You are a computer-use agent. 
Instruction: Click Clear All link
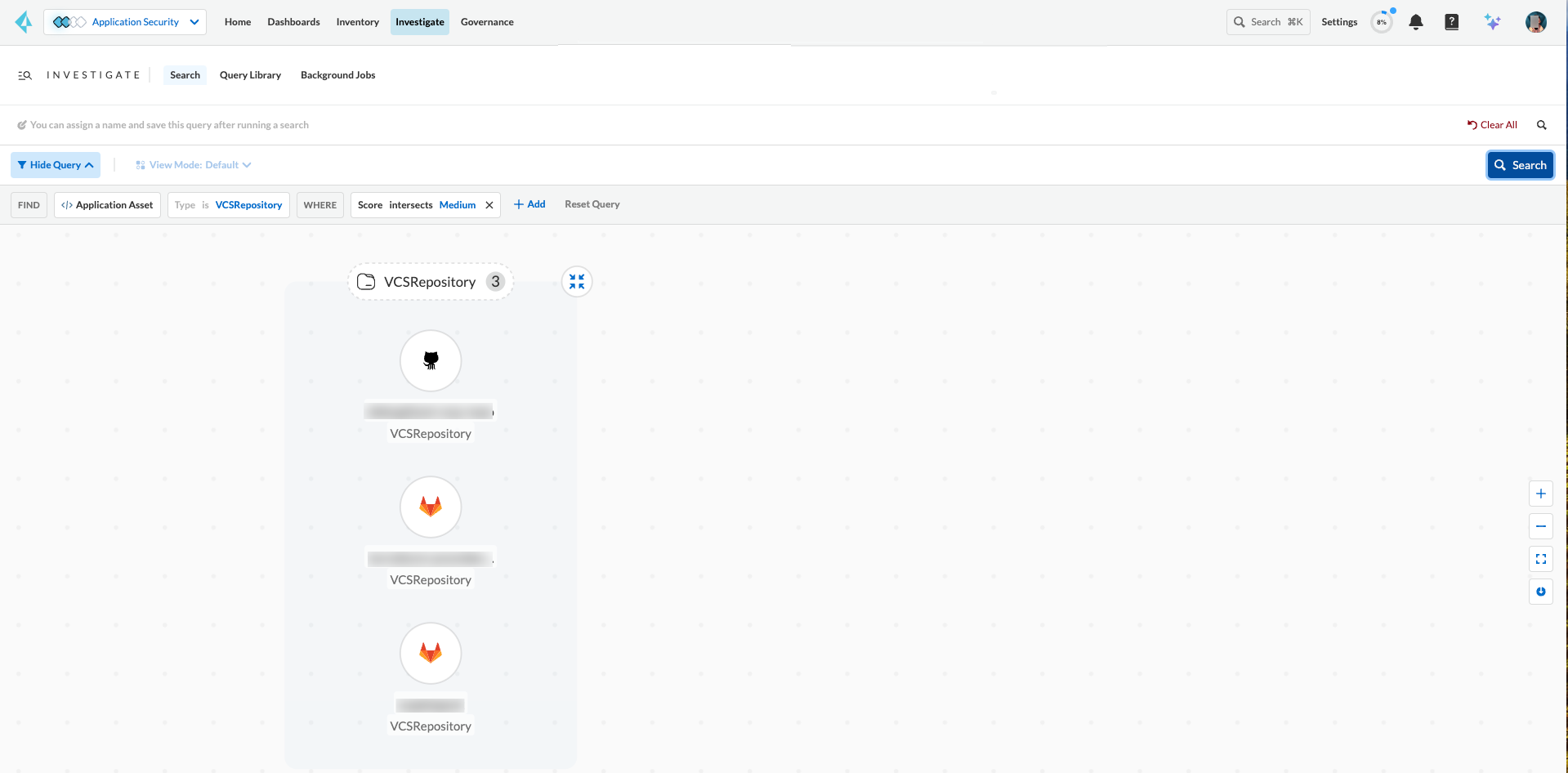coord(1492,125)
